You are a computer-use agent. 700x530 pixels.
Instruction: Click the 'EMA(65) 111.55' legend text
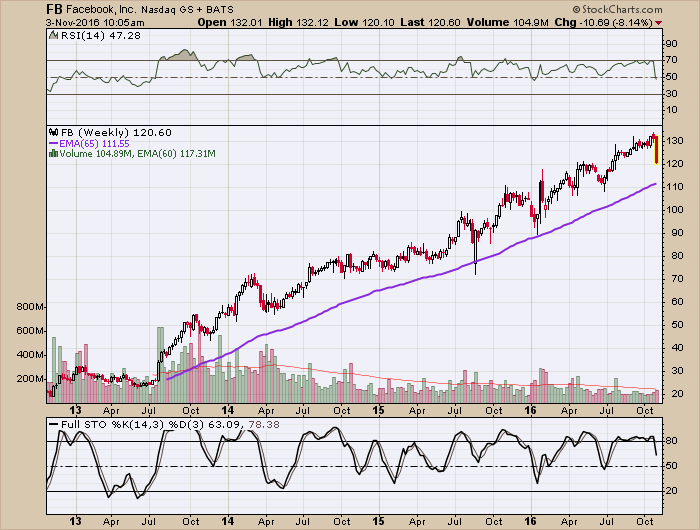[94, 143]
